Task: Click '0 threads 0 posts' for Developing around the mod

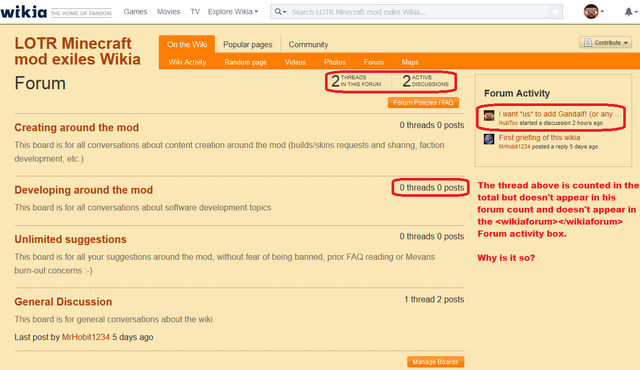Action: 431,188
